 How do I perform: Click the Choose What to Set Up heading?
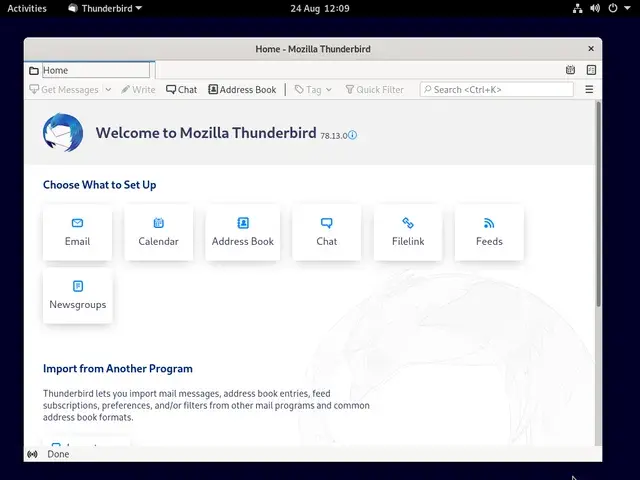pos(100,184)
